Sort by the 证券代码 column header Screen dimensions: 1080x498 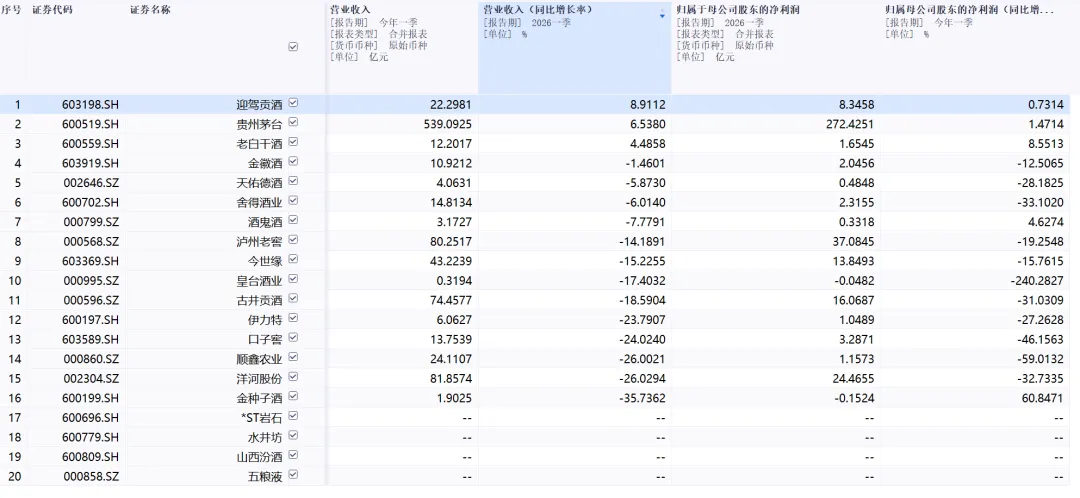point(52,10)
